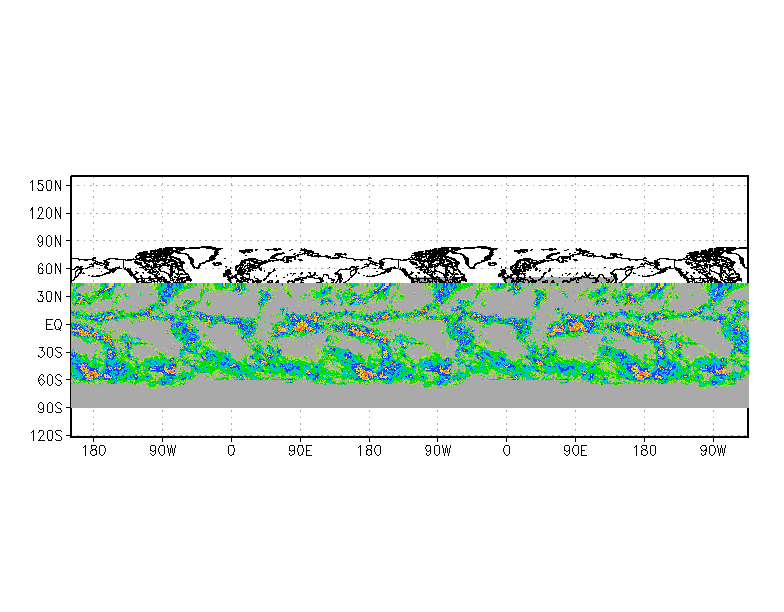Select the rightmost 90W longitude label
The width and height of the screenshot is (784, 612).
pos(712,451)
